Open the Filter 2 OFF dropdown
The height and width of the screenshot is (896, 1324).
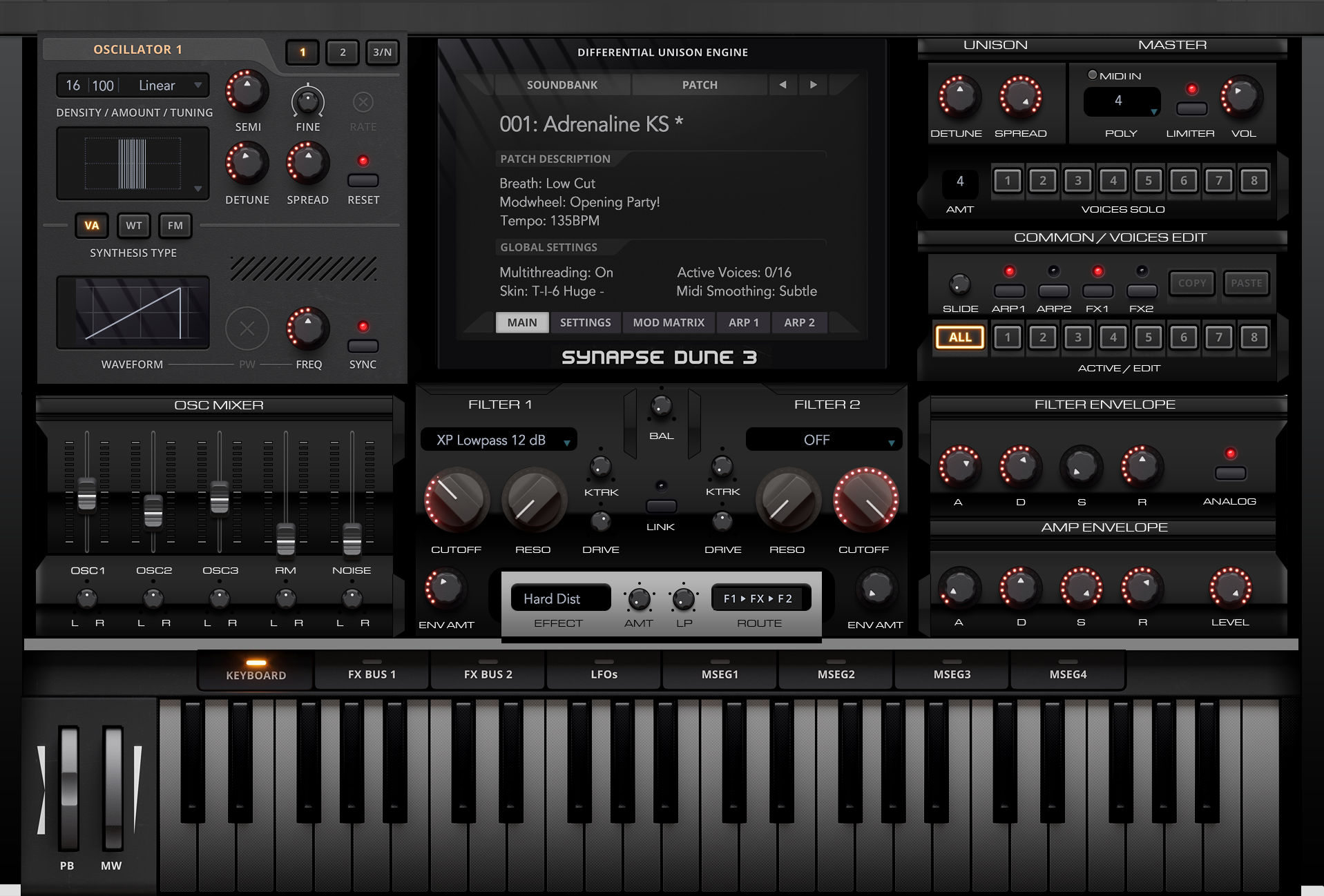(824, 440)
